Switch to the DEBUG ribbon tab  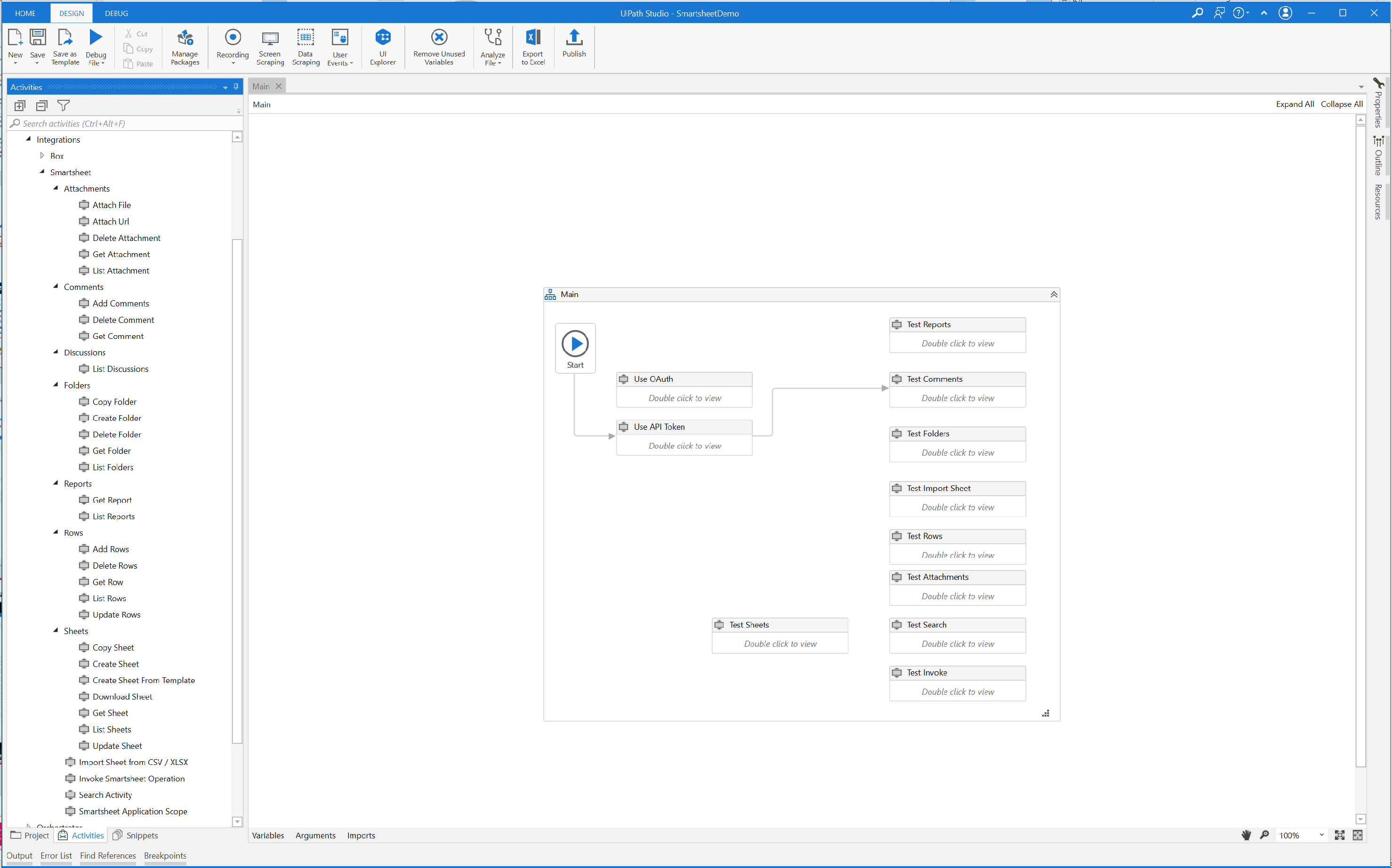pos(116,13)
